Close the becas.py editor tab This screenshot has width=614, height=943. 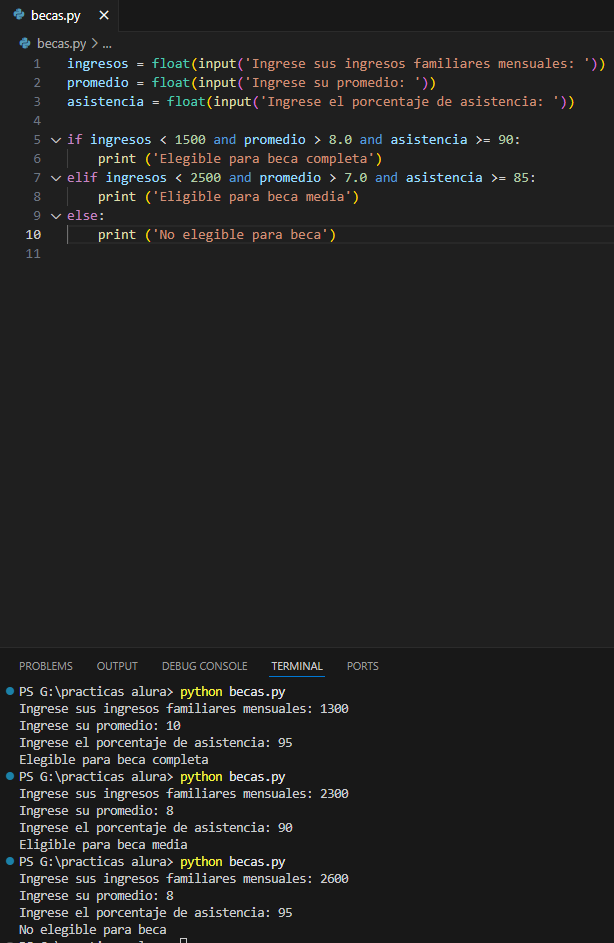coord(104,16)
